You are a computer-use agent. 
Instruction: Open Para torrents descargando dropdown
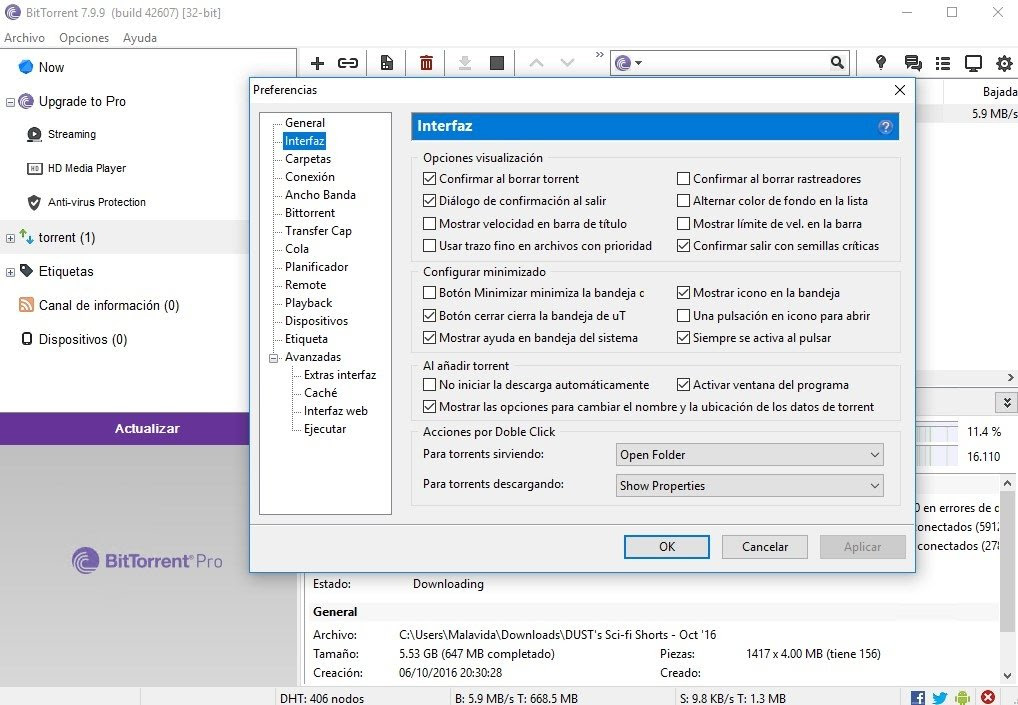click(x=749, y=486)
